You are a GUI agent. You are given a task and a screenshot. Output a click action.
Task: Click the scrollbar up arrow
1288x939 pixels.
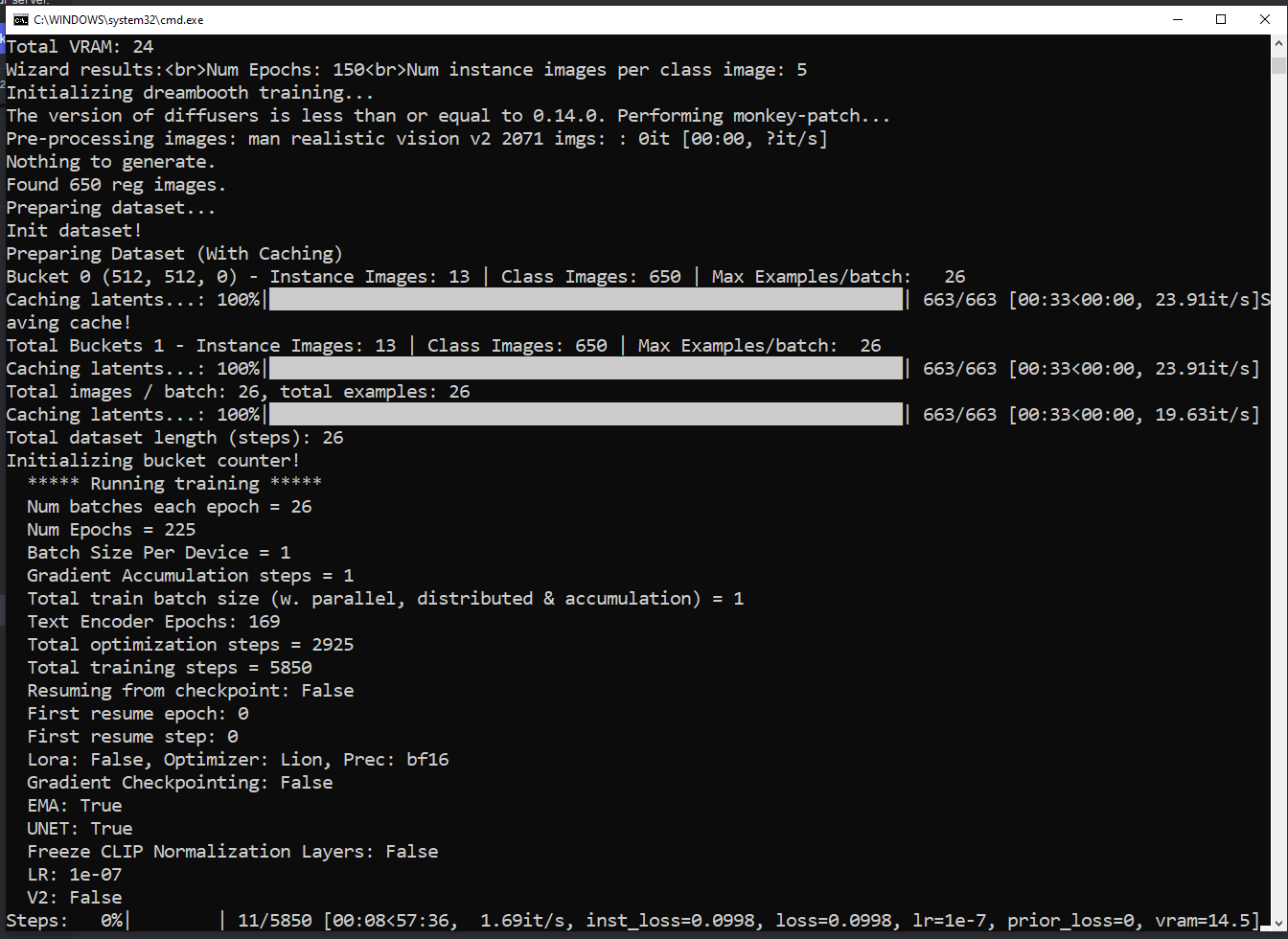click(x=1278, y=44)
